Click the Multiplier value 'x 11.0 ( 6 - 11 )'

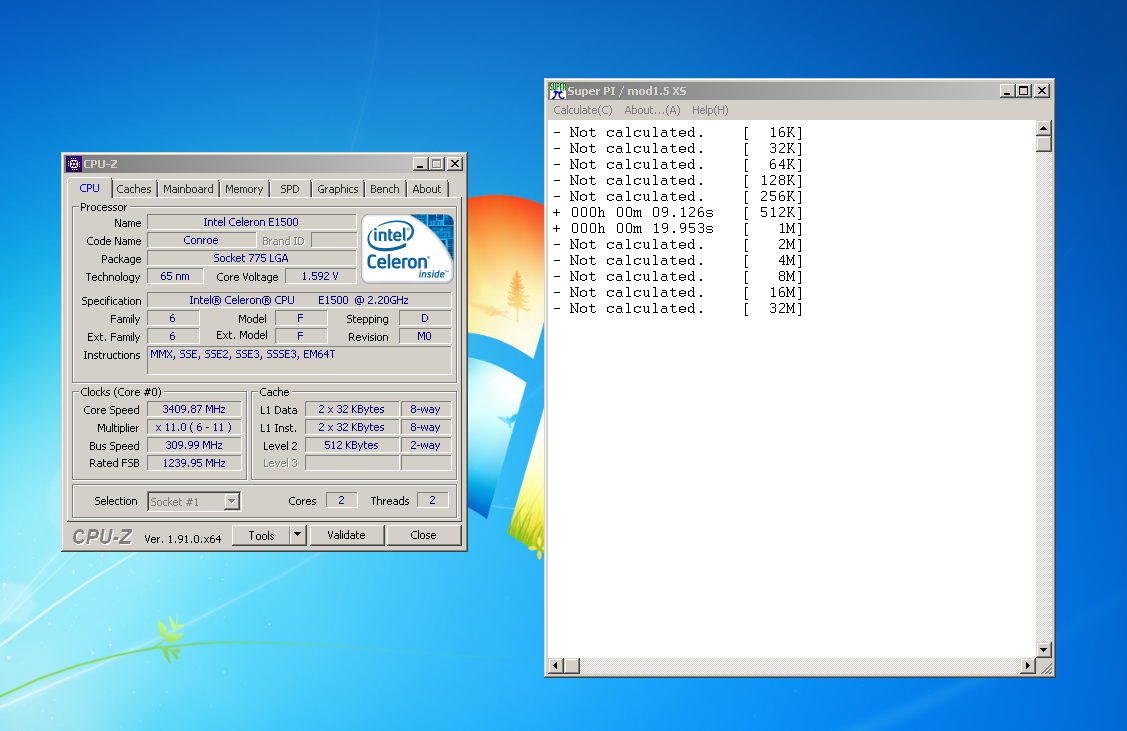pos(194,427)
